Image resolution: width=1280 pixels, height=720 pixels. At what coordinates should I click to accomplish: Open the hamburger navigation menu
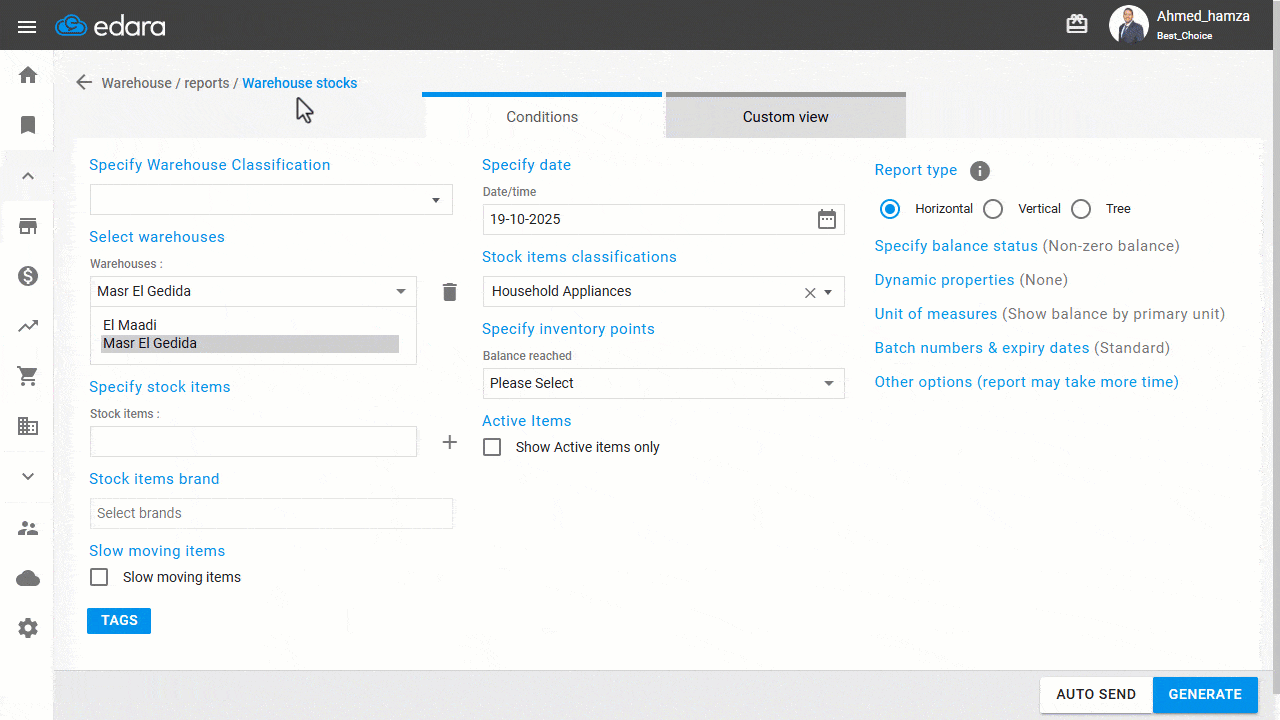pyautogui.click(x=27, y=26)
